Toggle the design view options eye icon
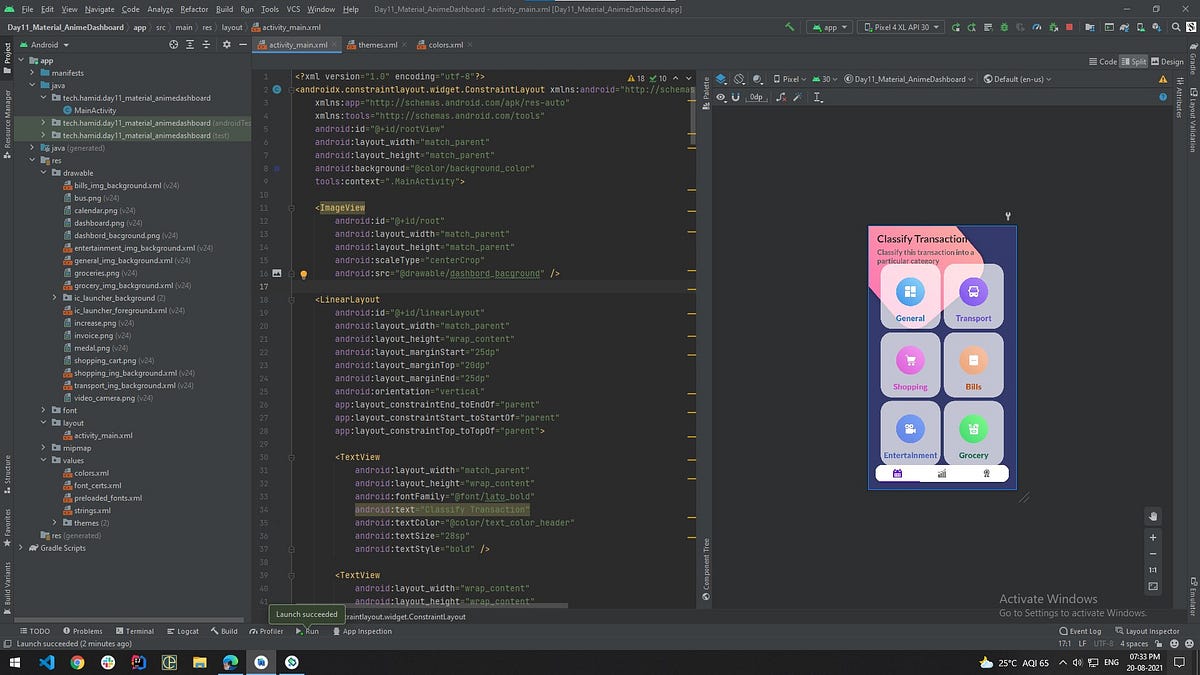 (721, 97)
